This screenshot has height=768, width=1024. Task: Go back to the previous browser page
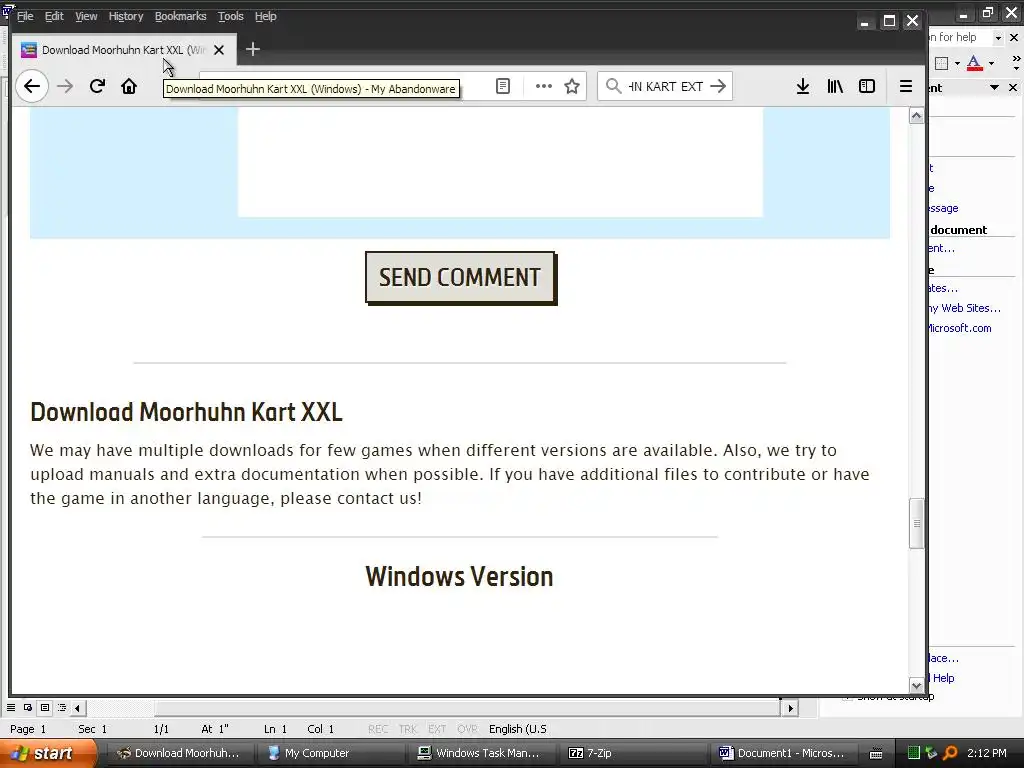click(x=31, y=86)
